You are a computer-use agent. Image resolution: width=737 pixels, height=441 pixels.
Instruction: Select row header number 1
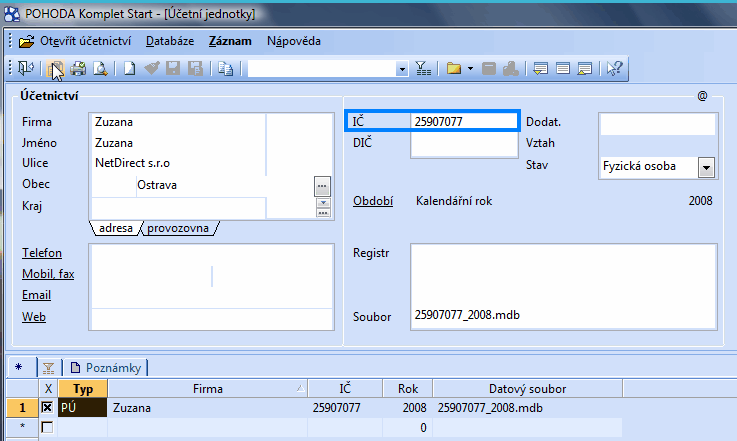point(22,408)
